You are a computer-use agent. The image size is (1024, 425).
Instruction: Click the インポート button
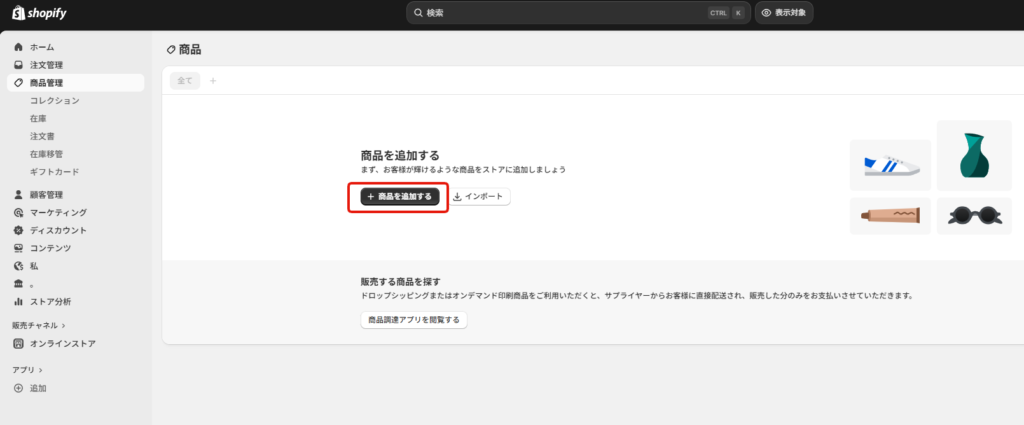coord(479,197)
